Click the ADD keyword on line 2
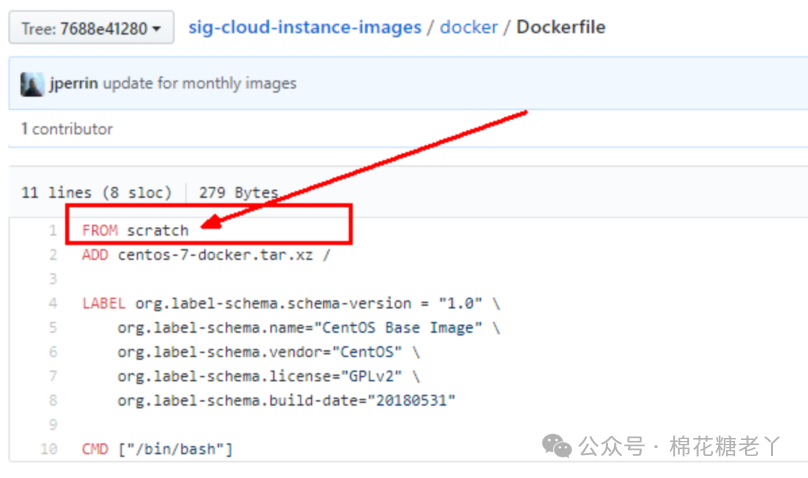Image resolution: width=808 pixels, height=478 pixels. pyautogui.click(x=95, y=254)
